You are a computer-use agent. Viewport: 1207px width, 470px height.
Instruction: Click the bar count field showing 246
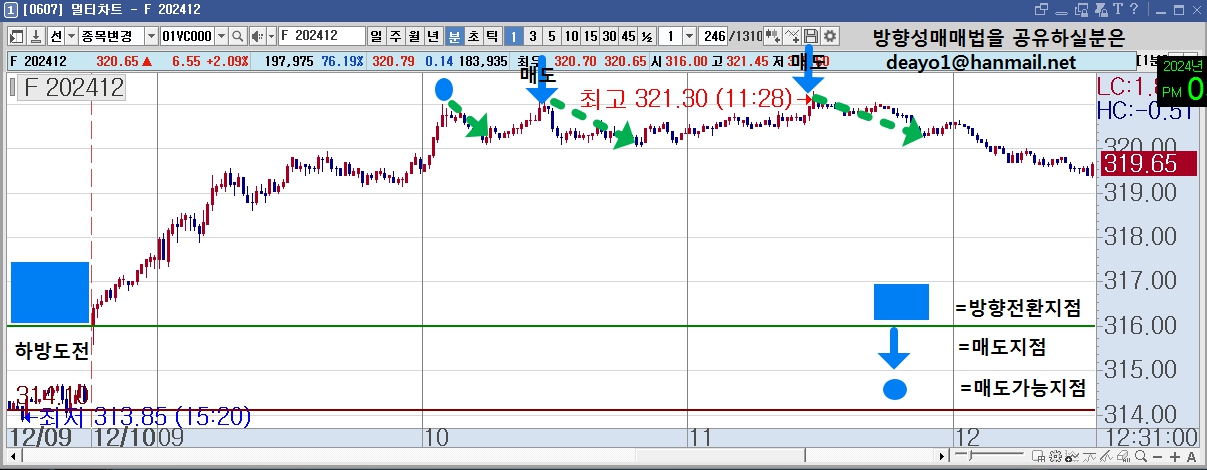point(714,36)
